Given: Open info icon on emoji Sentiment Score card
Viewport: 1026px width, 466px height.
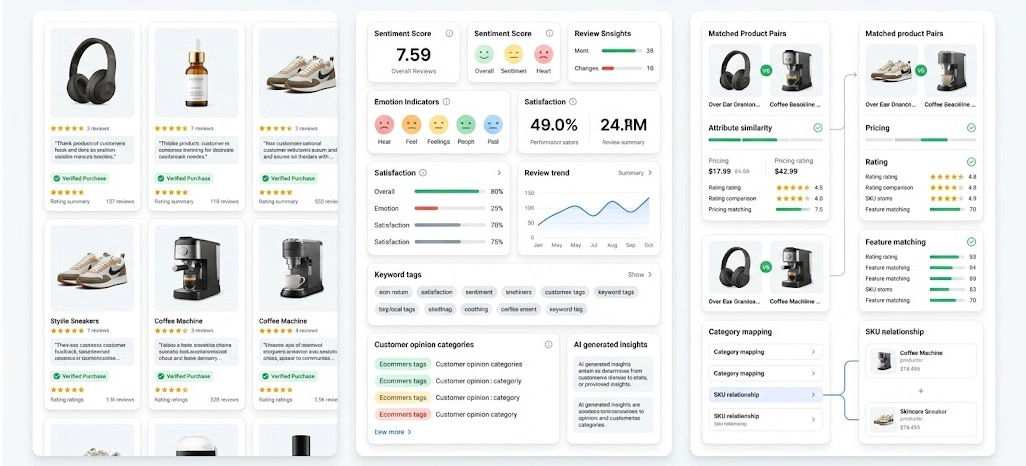Looking at the screenshot, I should click(x=549, y=33).
